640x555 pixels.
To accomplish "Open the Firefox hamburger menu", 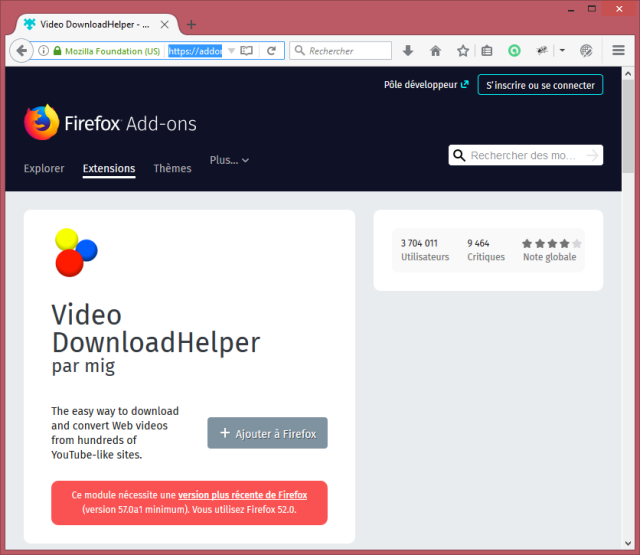I will pyautogui.click(x=618, y=50).
